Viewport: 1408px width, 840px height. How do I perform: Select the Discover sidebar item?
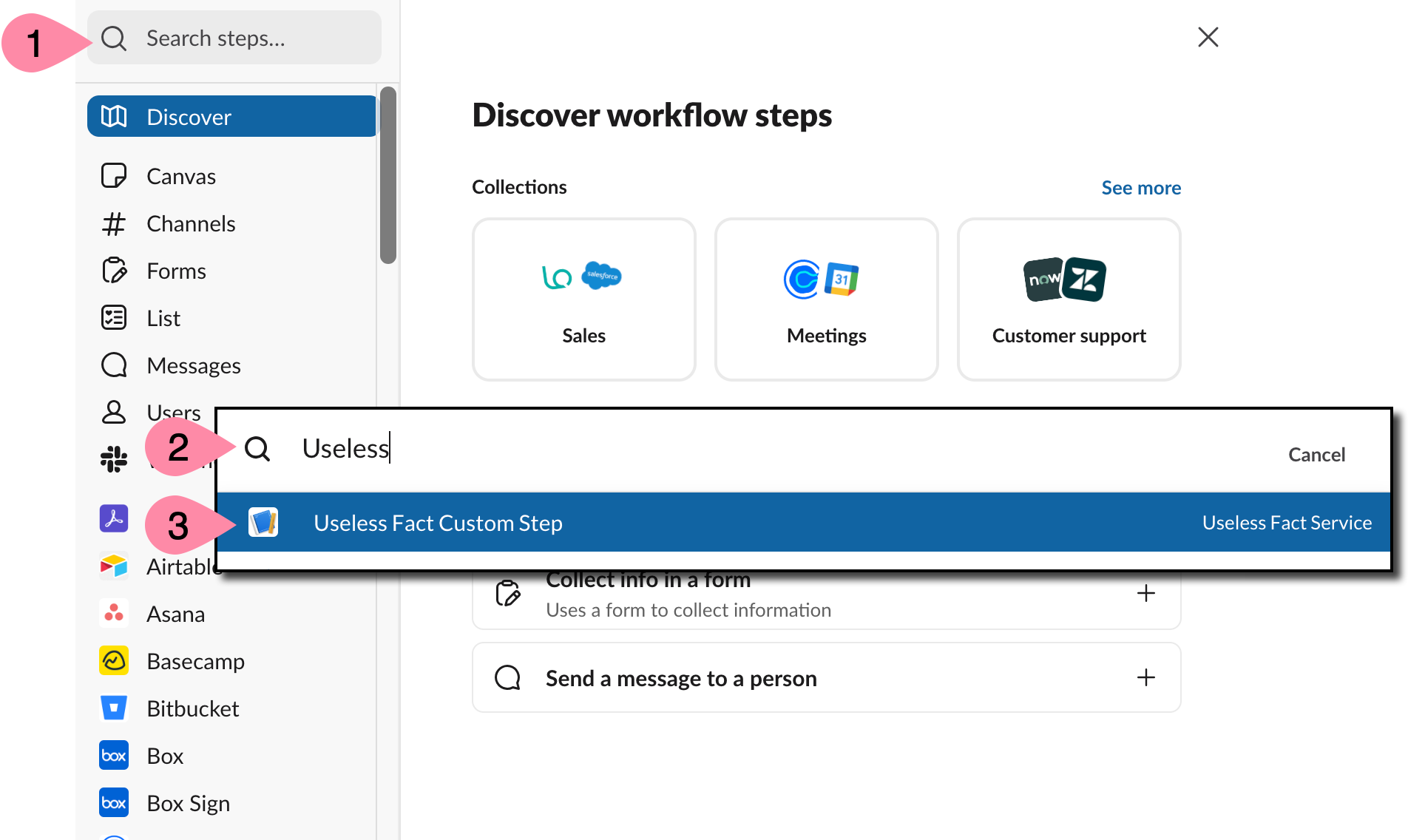point(232,117)
